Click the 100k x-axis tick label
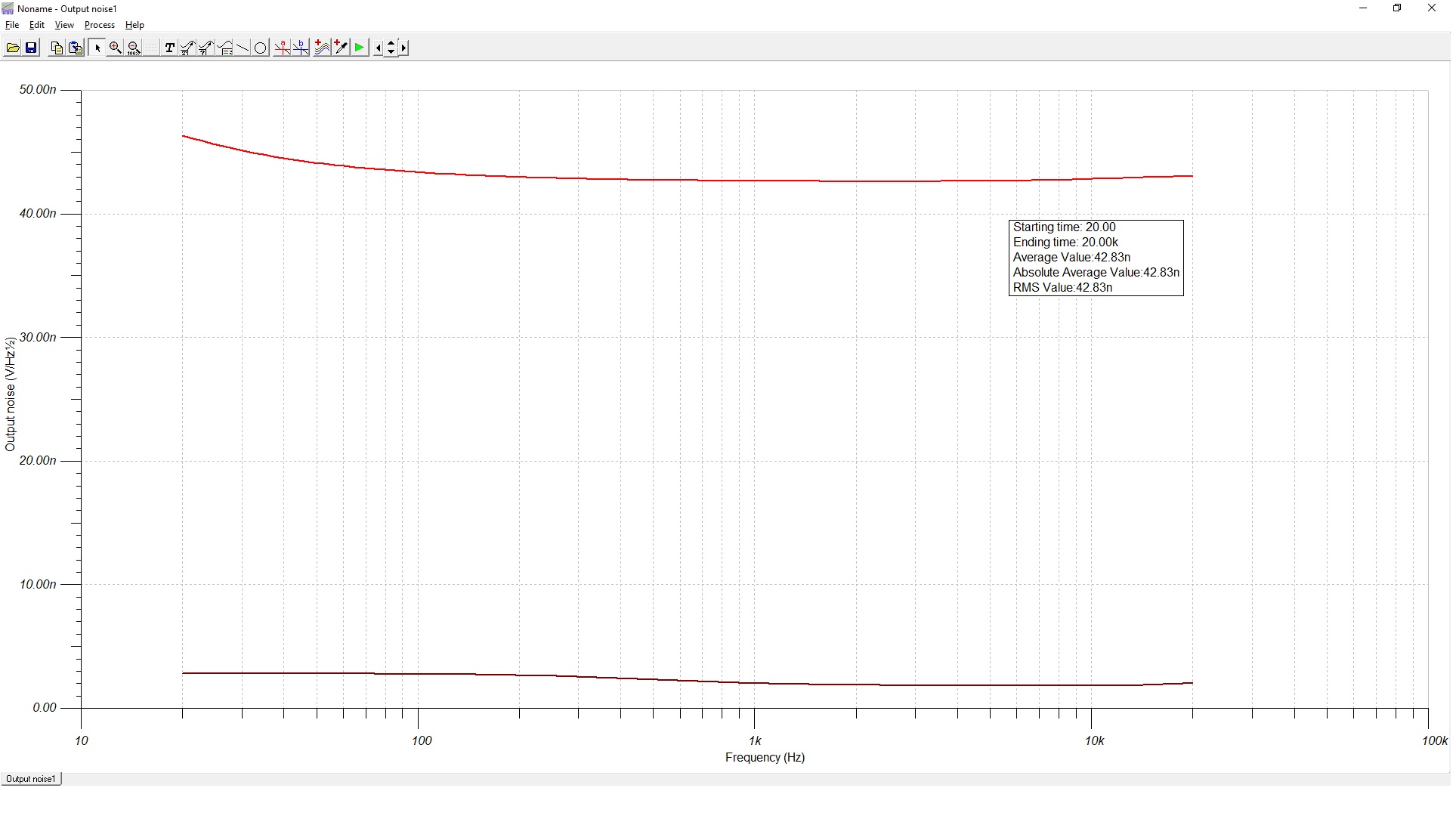Viewport: 1456px width, 819px height. tap(1434, 741)
